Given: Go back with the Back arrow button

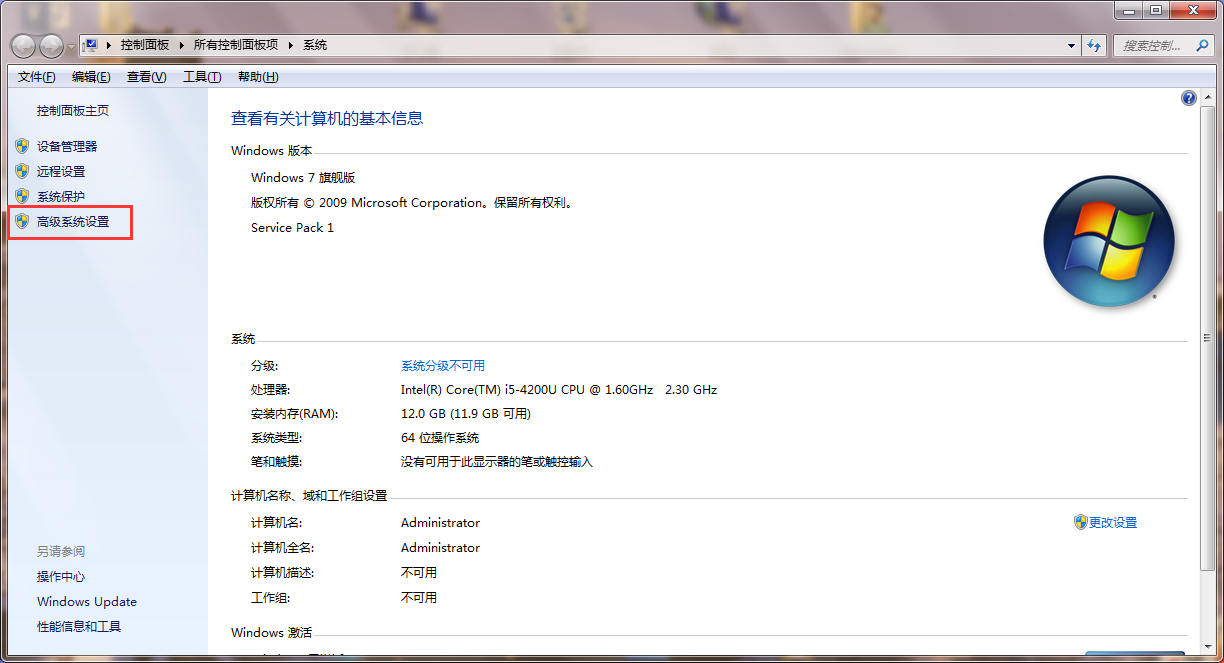Looking at the screenshot, I should click(x=24, y=45).
